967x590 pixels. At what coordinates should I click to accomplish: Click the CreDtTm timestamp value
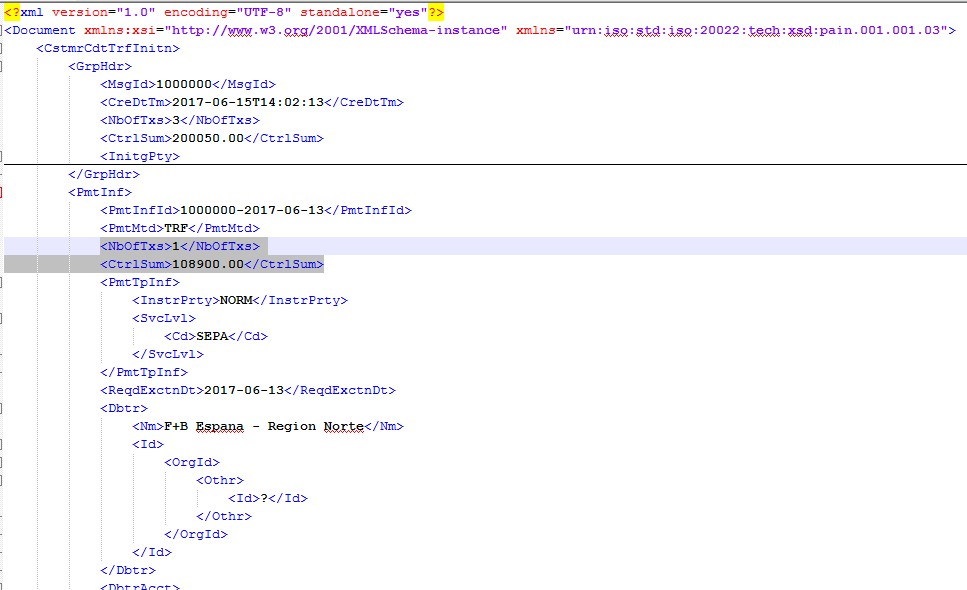(248, 102)
